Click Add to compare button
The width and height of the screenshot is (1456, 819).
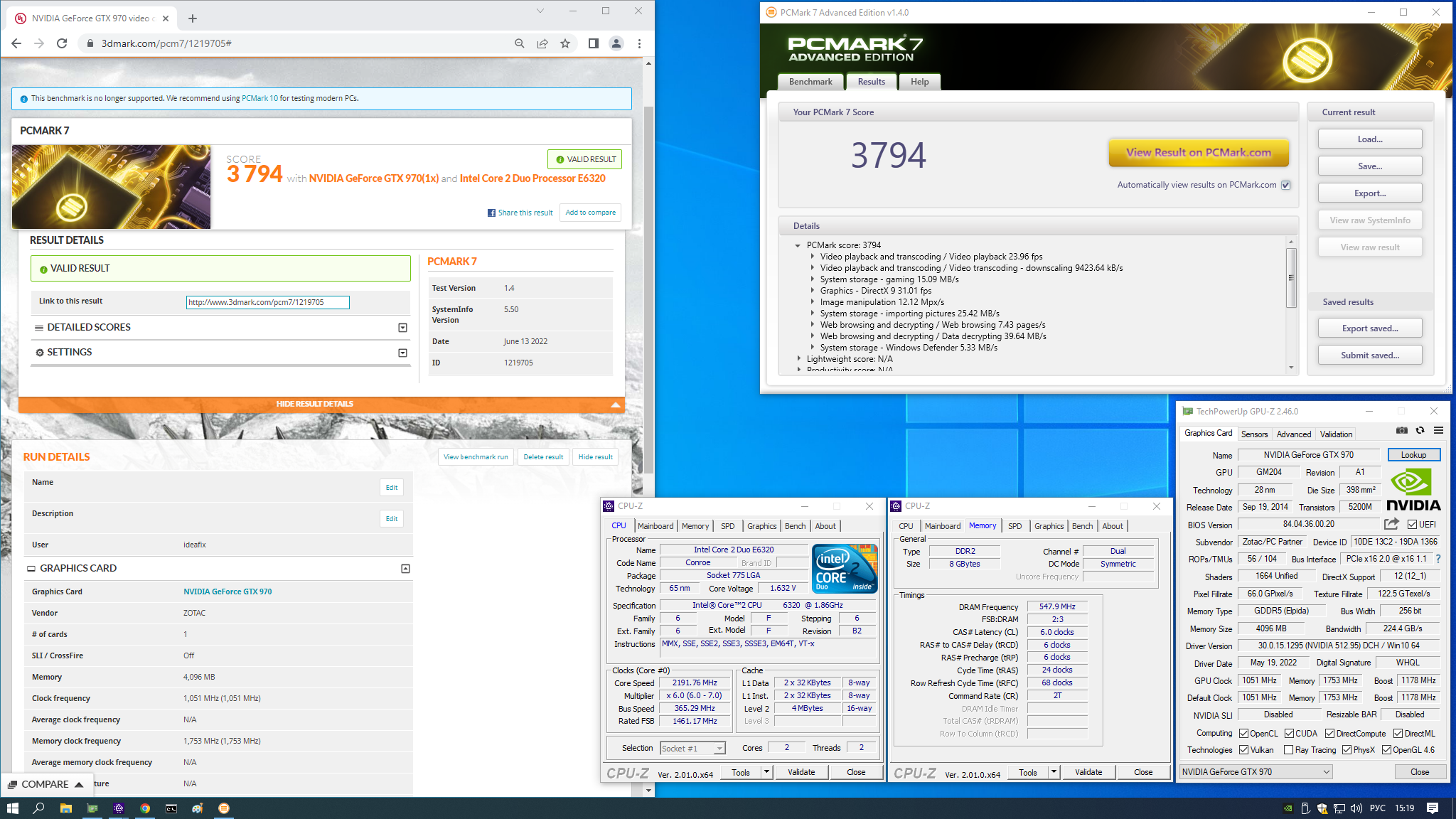click(x=591, y=213)
